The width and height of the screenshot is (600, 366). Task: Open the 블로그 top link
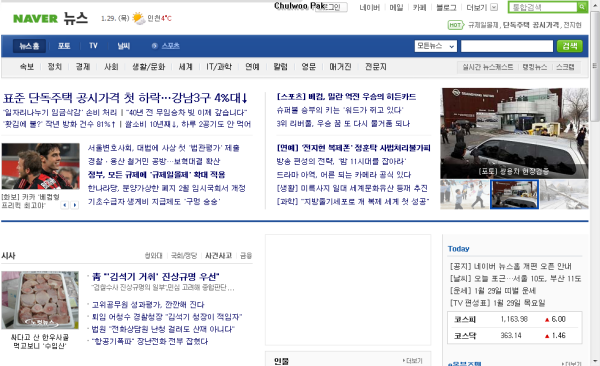[446, 7]
